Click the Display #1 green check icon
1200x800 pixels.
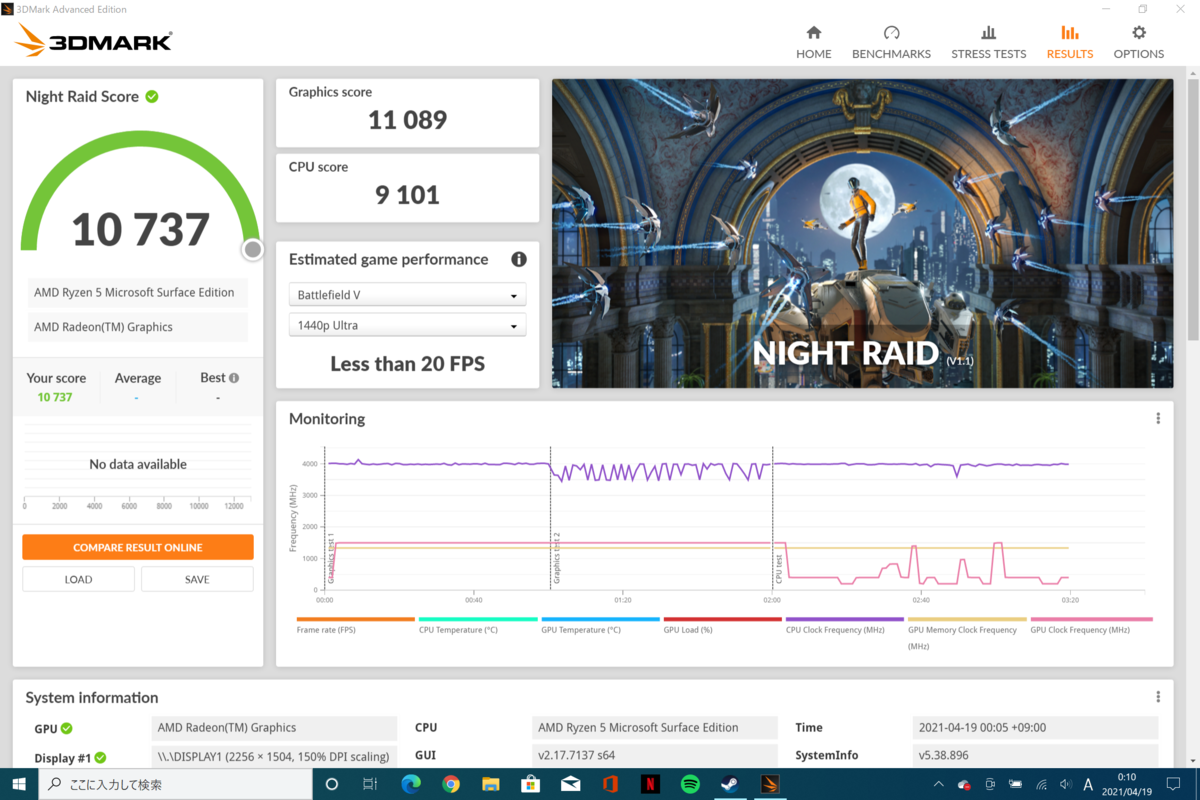point(100,758)
